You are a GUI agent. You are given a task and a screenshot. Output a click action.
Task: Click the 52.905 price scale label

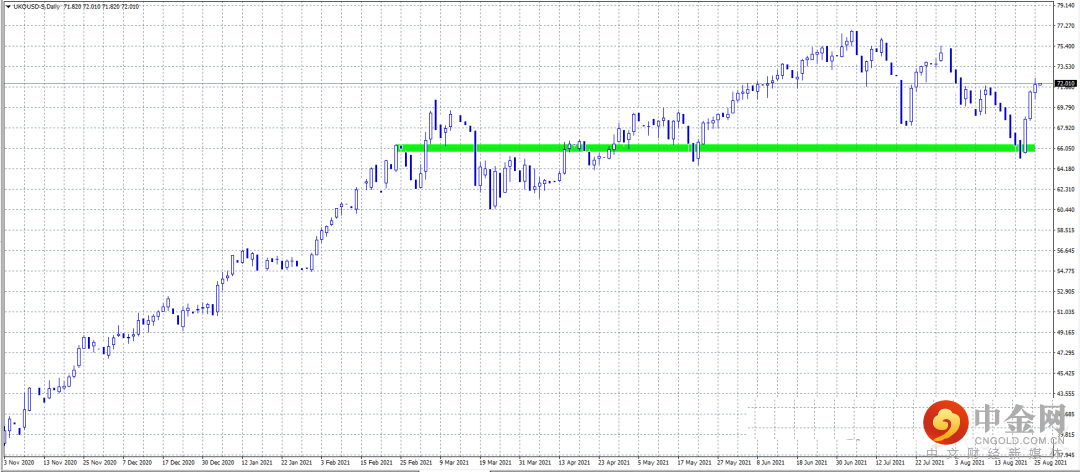pos(1065,292)
